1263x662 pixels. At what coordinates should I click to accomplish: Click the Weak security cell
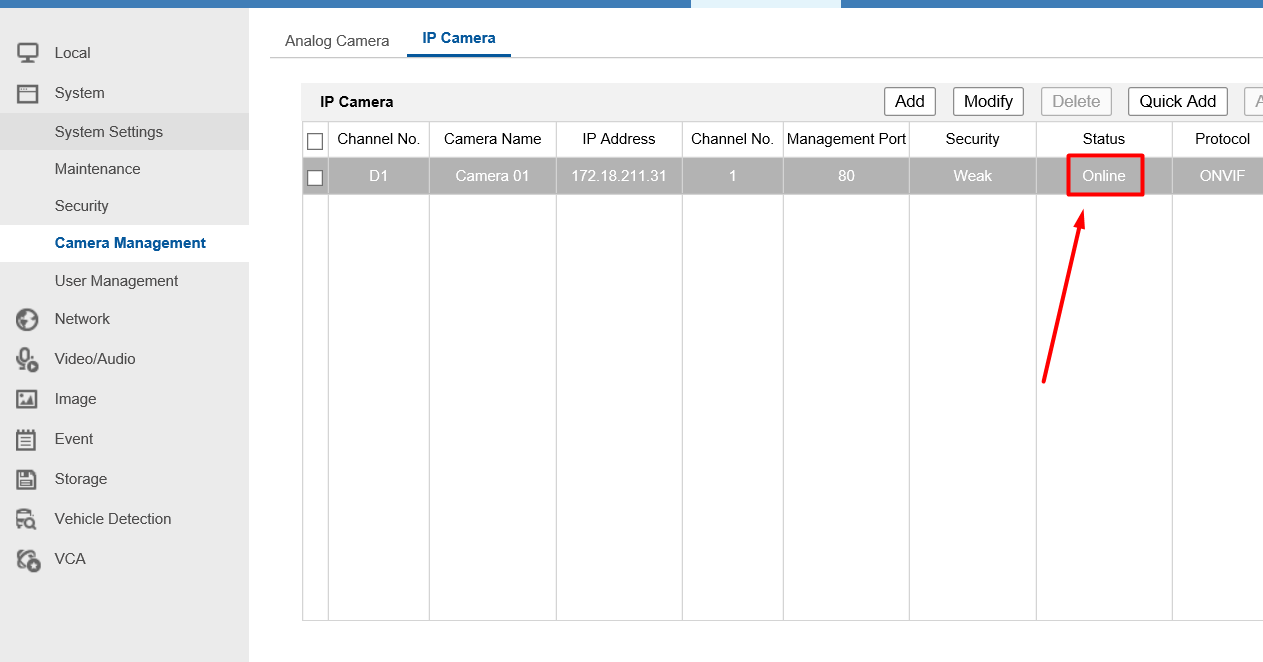972,176
